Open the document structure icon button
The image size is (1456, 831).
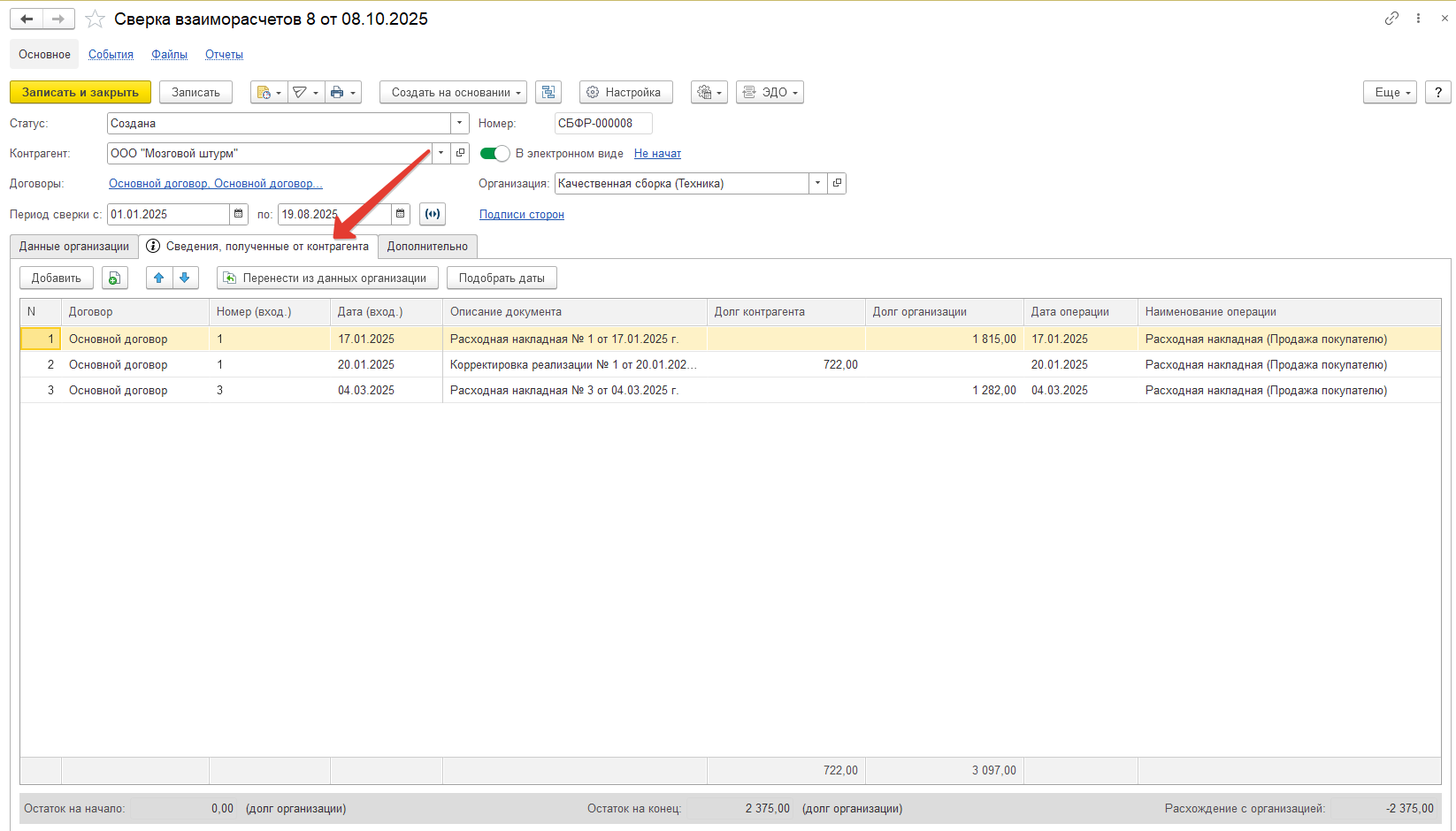click(x=548, y=93)
